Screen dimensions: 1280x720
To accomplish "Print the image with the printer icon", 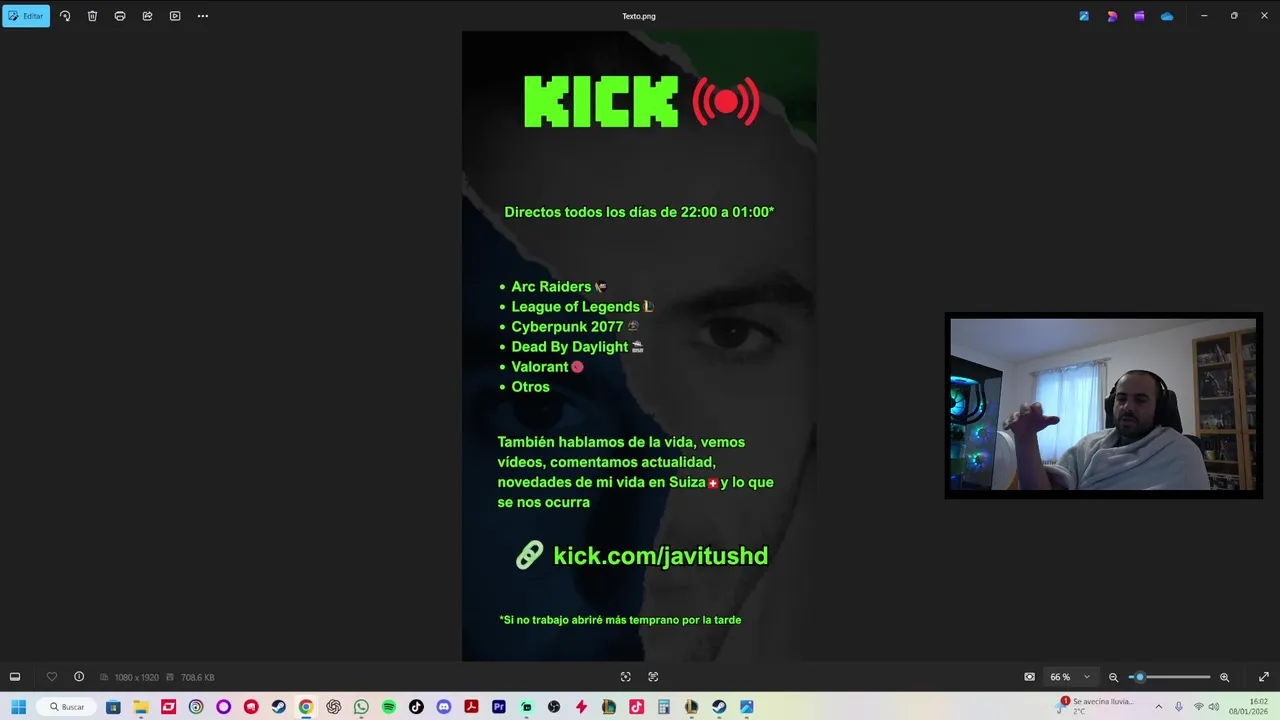I will (120, 16).
